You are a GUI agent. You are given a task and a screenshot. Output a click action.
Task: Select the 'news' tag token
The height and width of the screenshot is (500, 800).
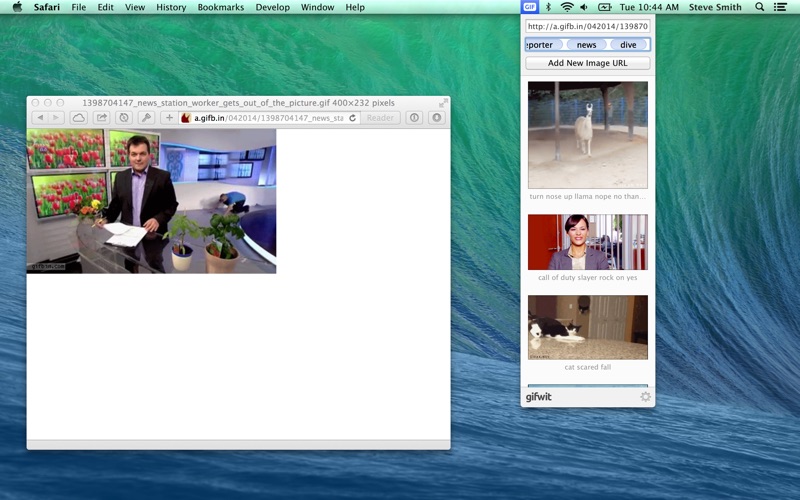click(586, 45)
